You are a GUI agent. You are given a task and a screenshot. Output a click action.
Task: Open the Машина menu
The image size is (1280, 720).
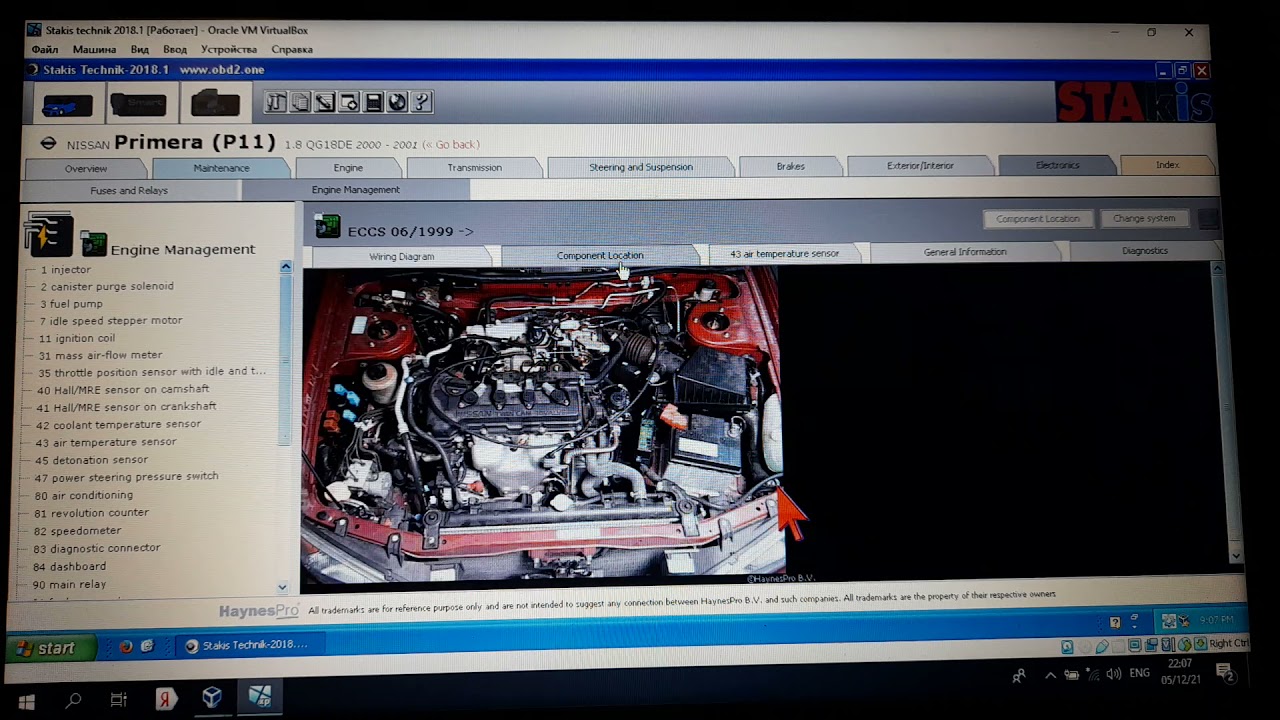coord(94,49)
